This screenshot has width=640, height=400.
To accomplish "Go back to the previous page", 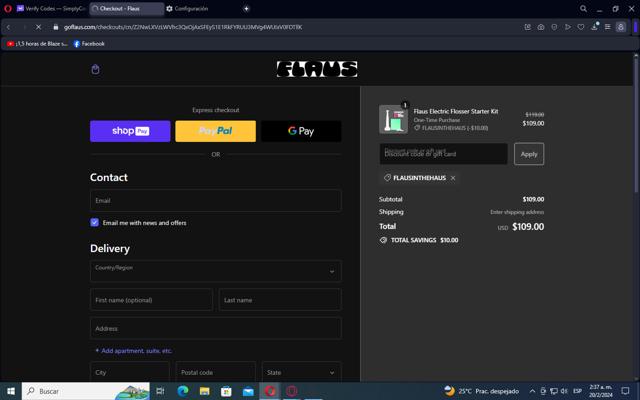I will (9, 27).
